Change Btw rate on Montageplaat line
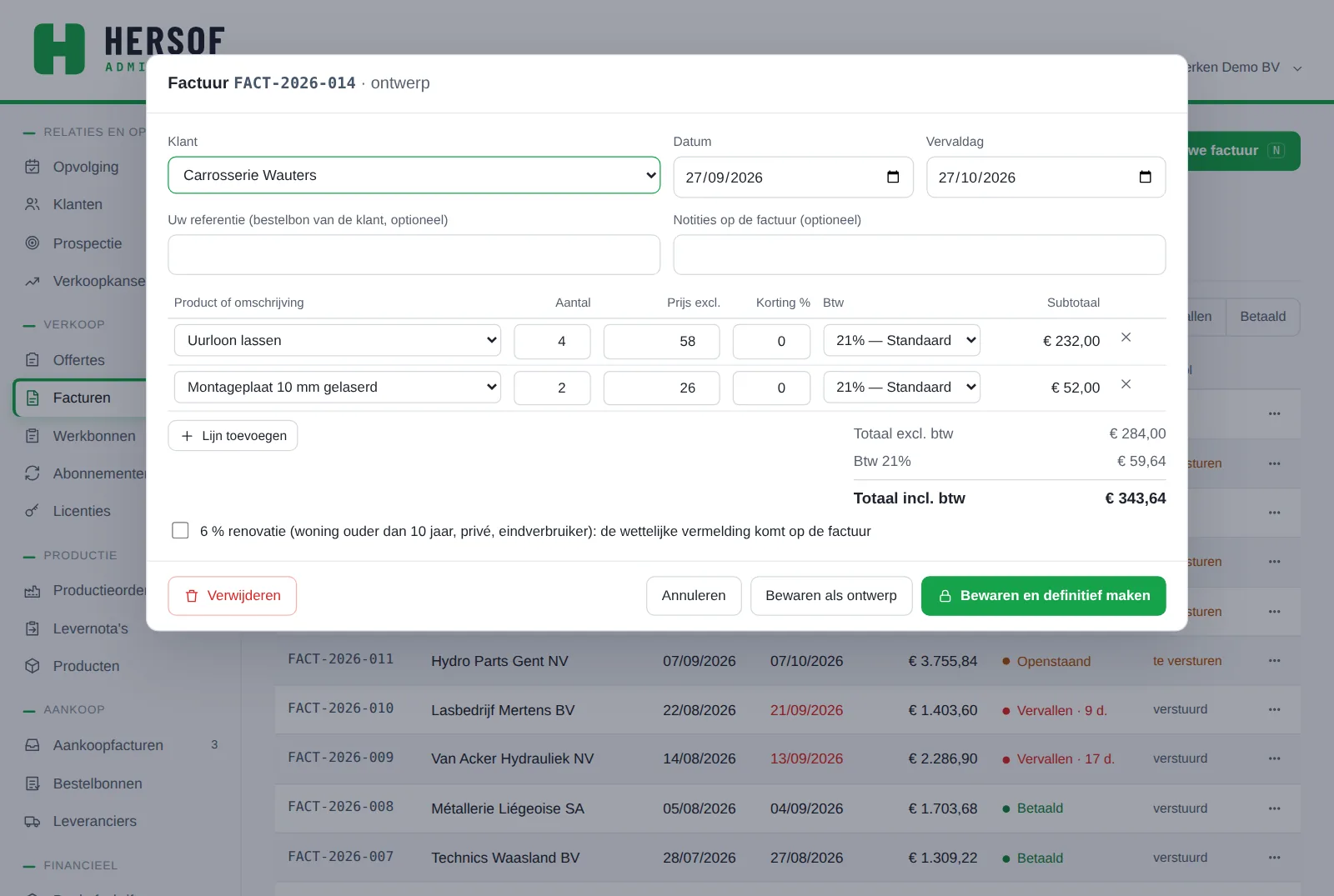 point(901,387)
